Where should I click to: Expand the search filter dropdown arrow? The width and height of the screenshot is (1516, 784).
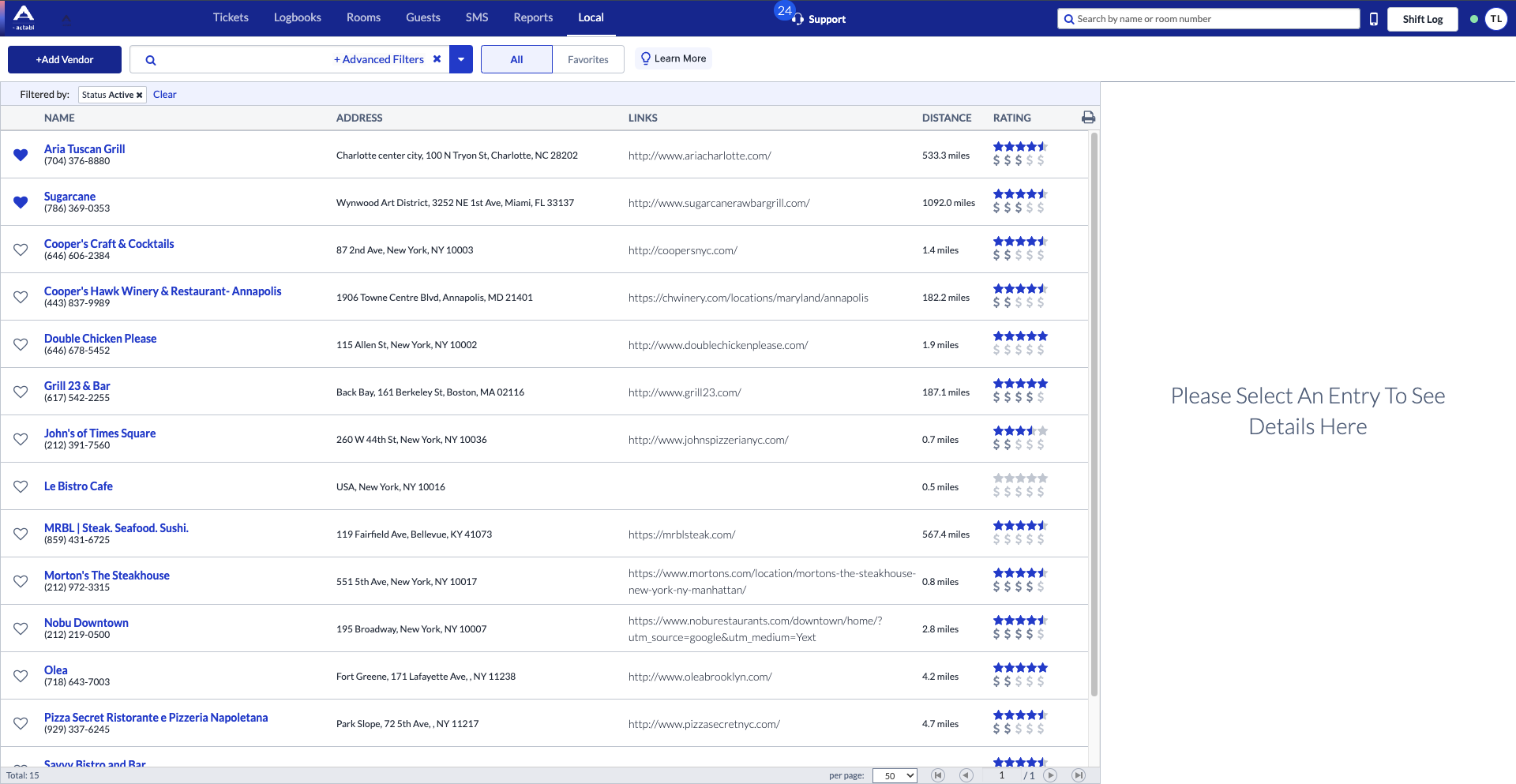461,59
